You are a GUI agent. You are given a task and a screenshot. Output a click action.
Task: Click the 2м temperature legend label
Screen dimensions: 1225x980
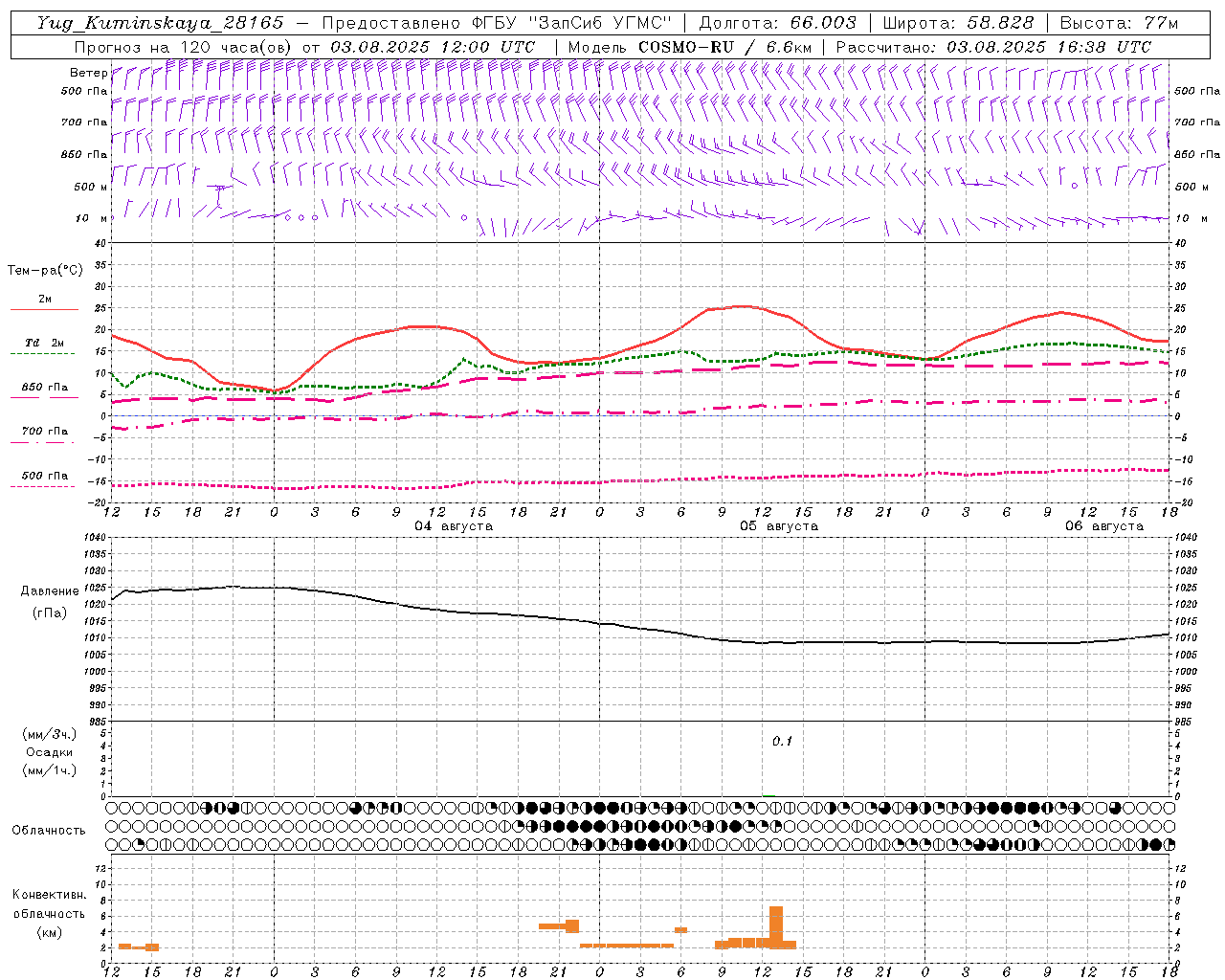coord(45,300)
